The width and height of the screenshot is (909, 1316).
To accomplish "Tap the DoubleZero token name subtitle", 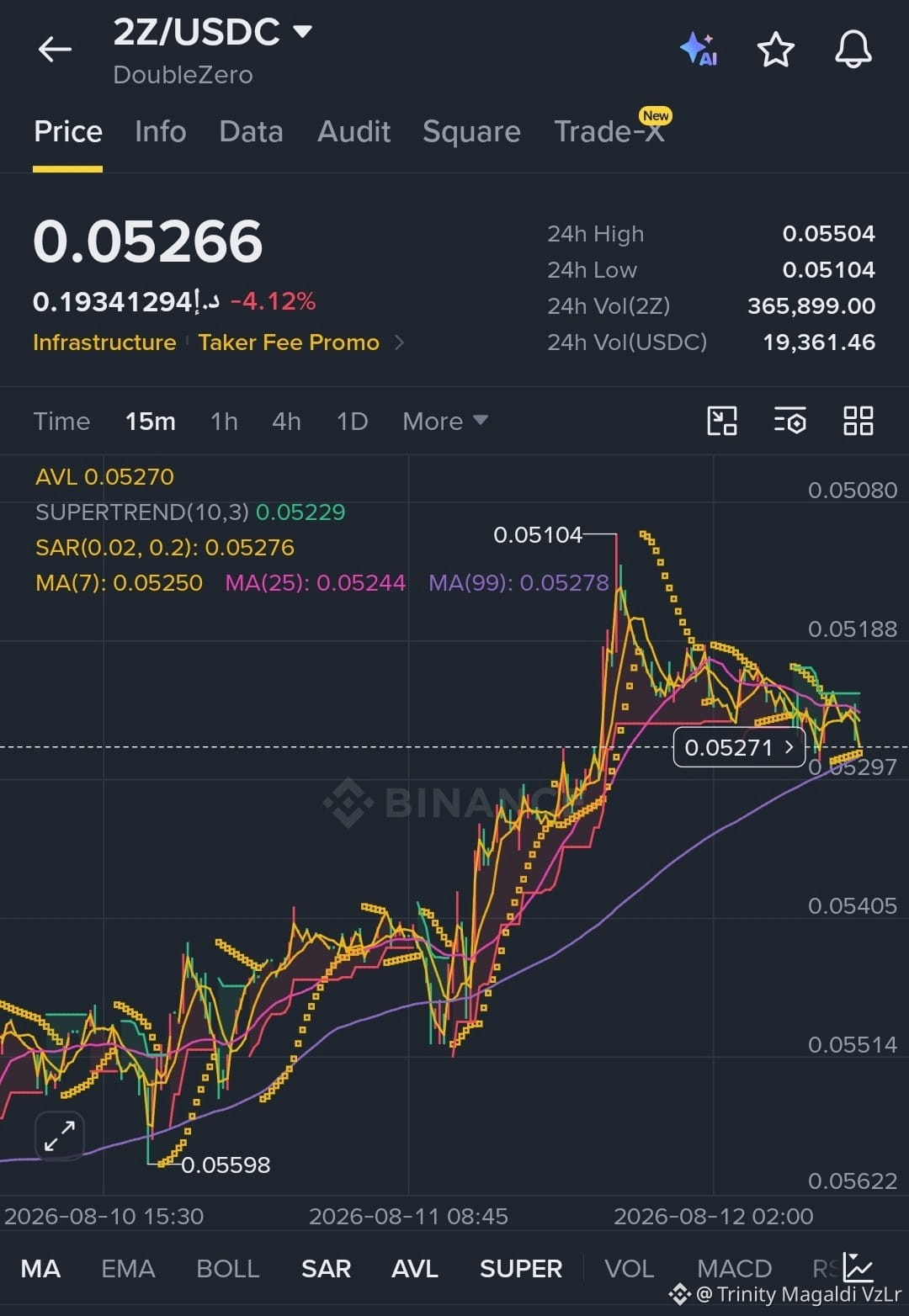I will pos(183,75).
